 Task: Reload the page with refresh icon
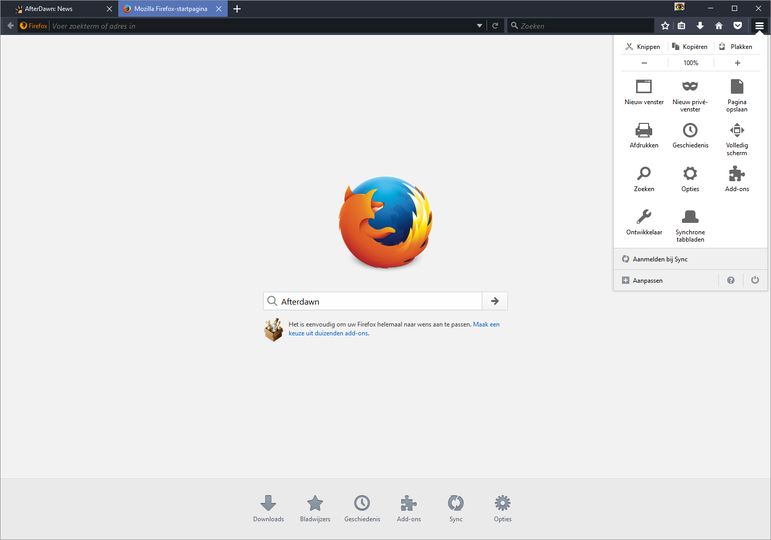(x=495, y=26)
